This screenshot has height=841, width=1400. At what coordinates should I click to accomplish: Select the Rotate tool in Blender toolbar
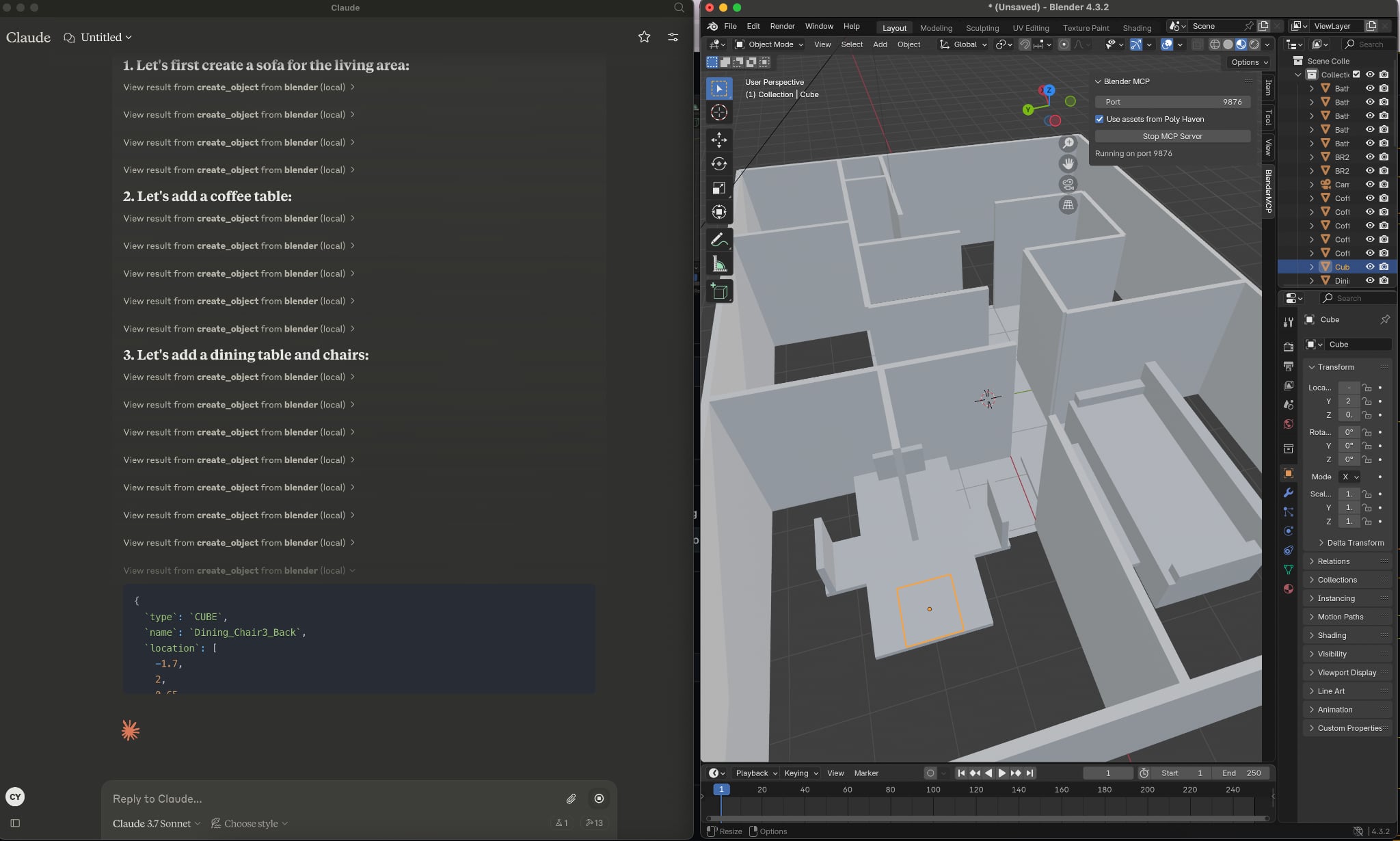(x=718, y=164)
